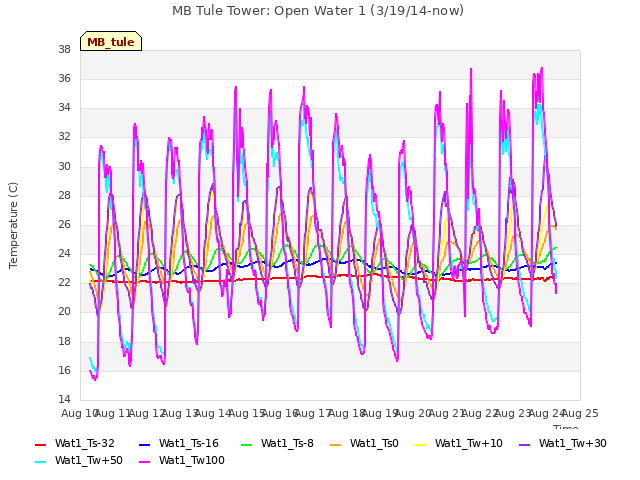Click the blue Wat1_Ts-16 legend swatch
Image resolution: width=640 pixels, height=480 pixels.
point(145,444)
